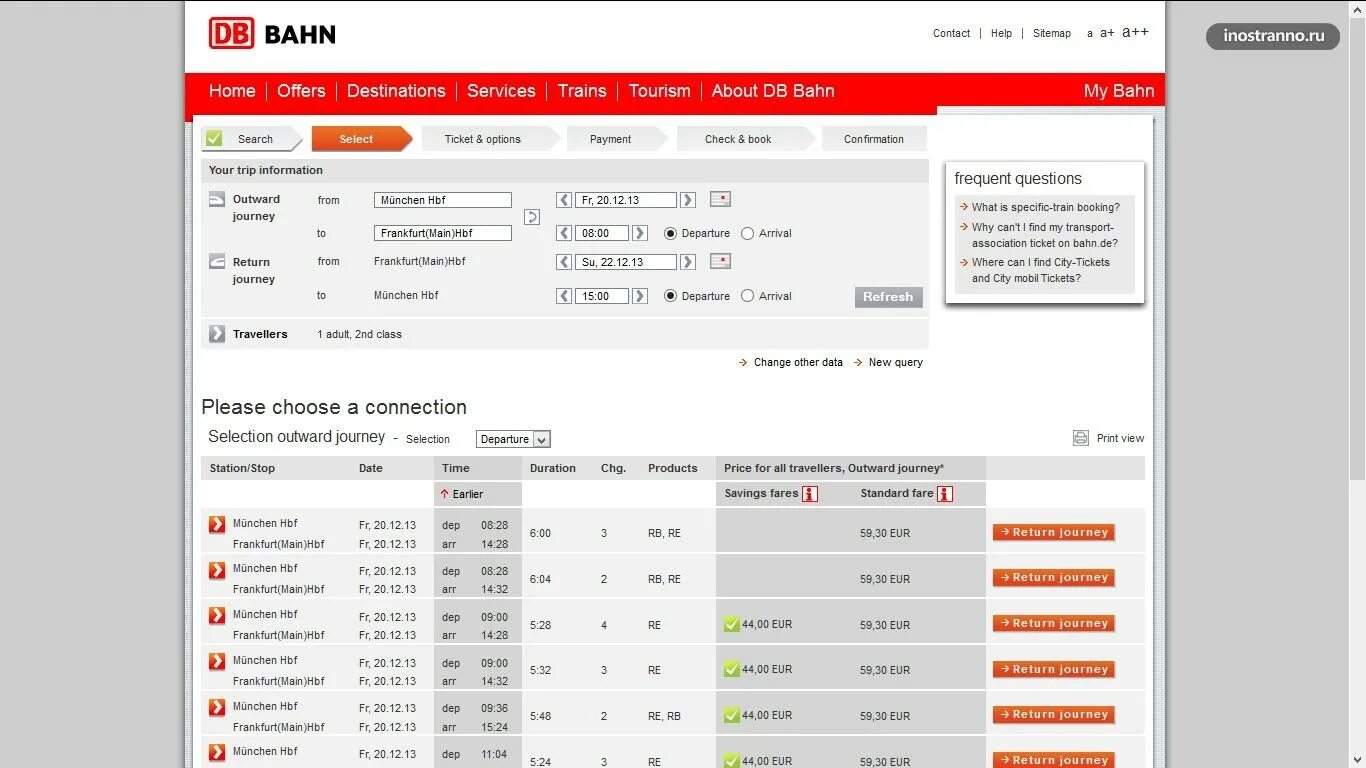Open the Home menu
Viewport: 1366px width, 768px height.
click(x=232, y=91)
